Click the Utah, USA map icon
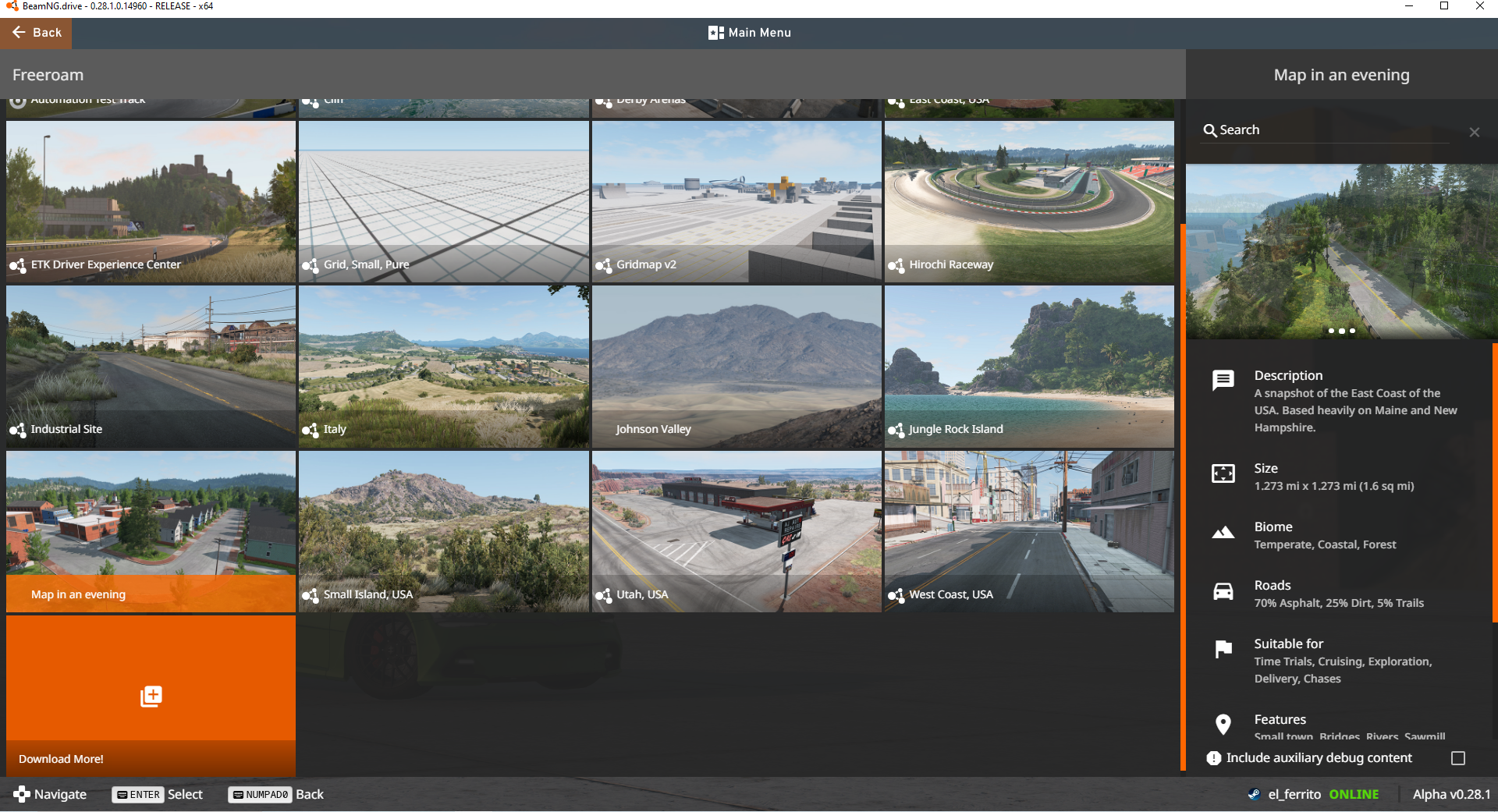1498x812 pixels. 603,595
